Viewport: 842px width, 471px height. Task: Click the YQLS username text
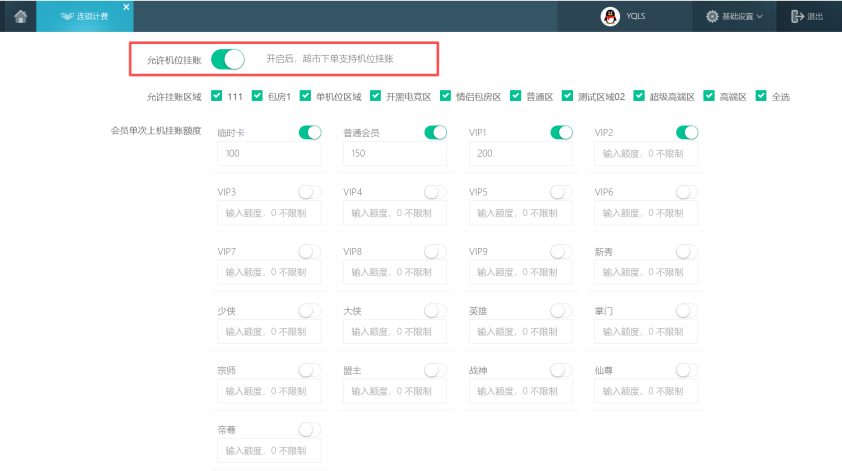(x=636, y=17)
